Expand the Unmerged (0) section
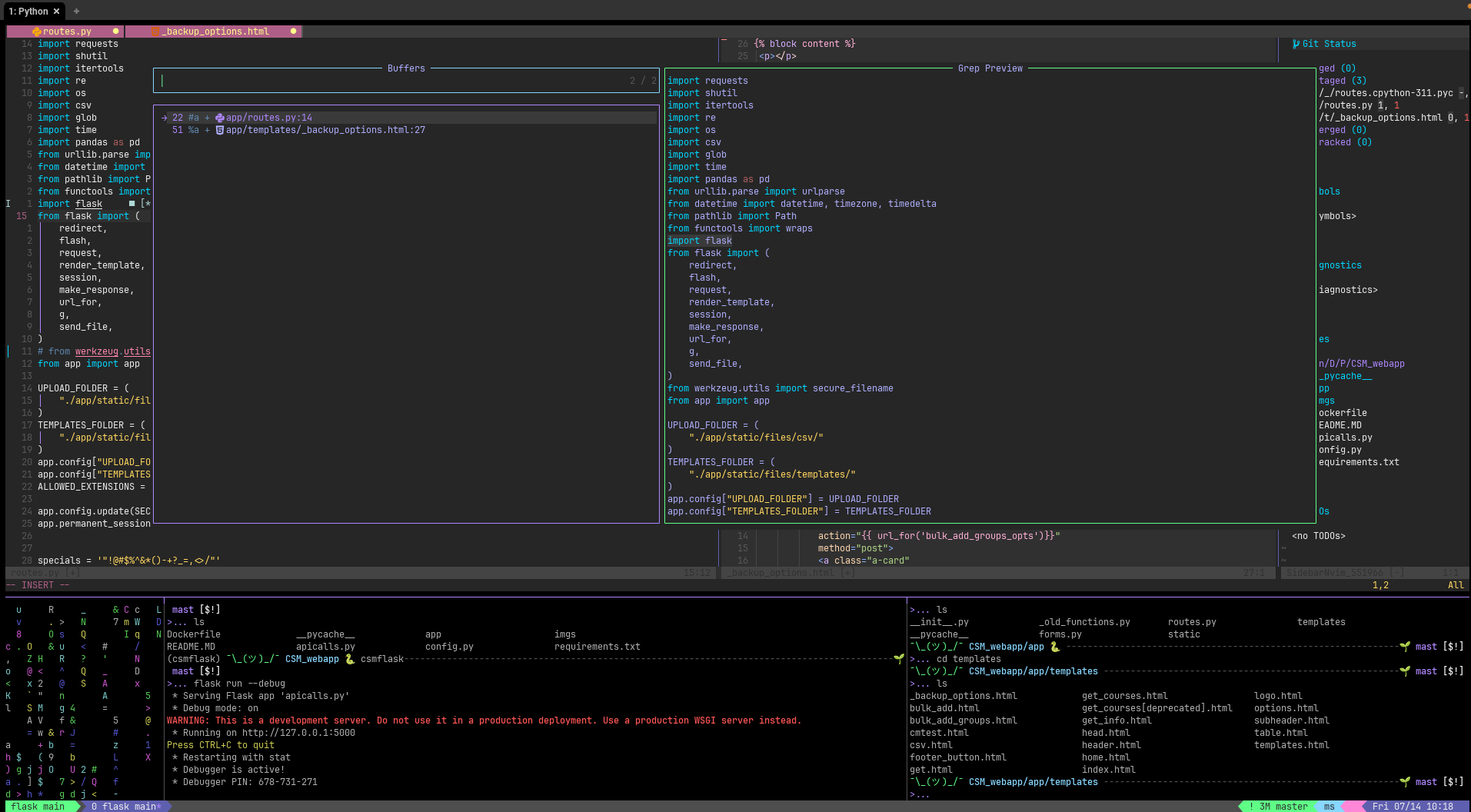 (x=1343, y=130)
